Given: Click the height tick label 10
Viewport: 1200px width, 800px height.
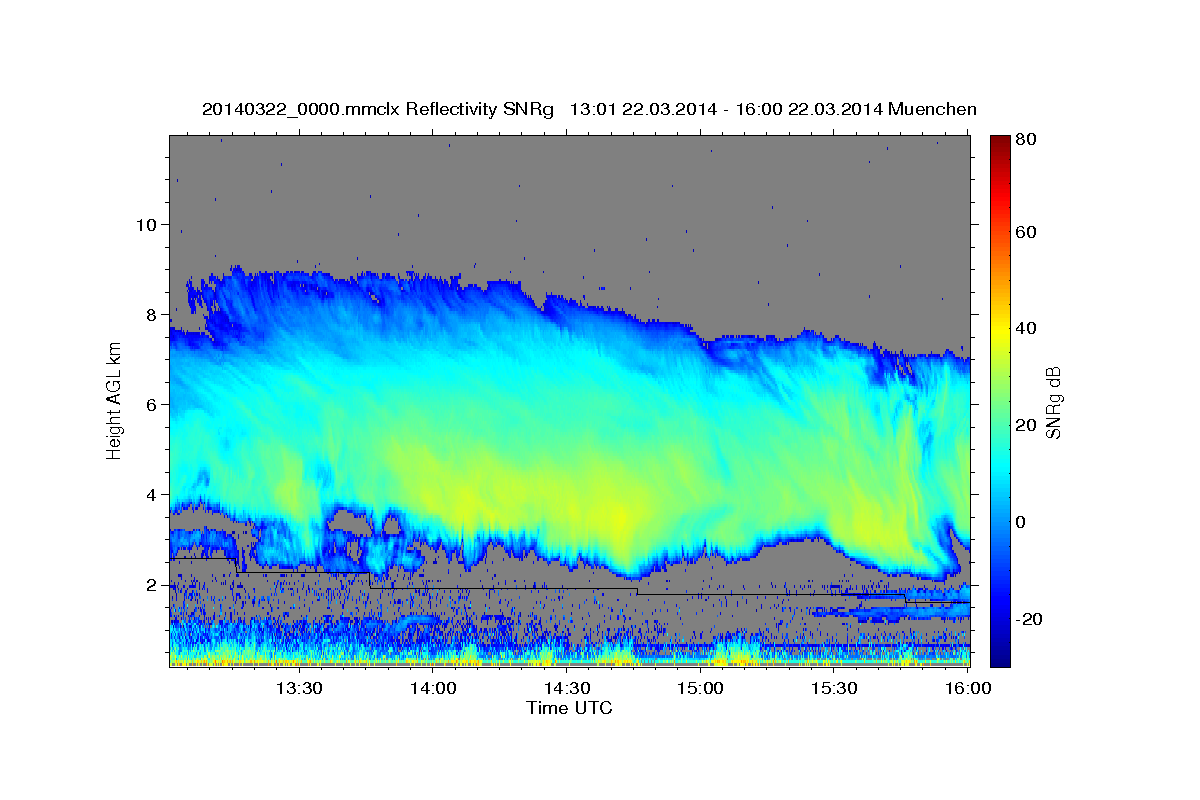Looking at the screenshot, I should pyautogui.click(x=147, y=224).
